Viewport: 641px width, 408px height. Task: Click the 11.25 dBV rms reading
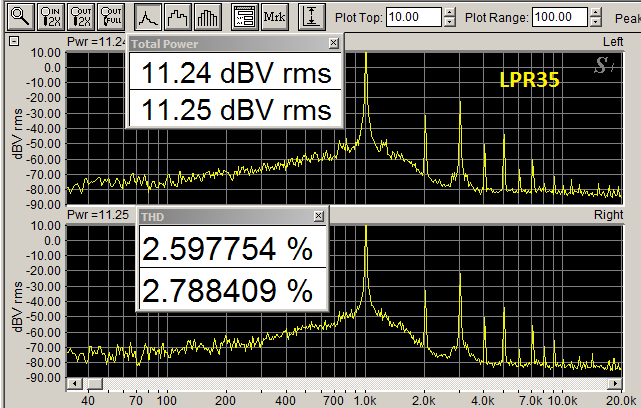tap(235, 108)
